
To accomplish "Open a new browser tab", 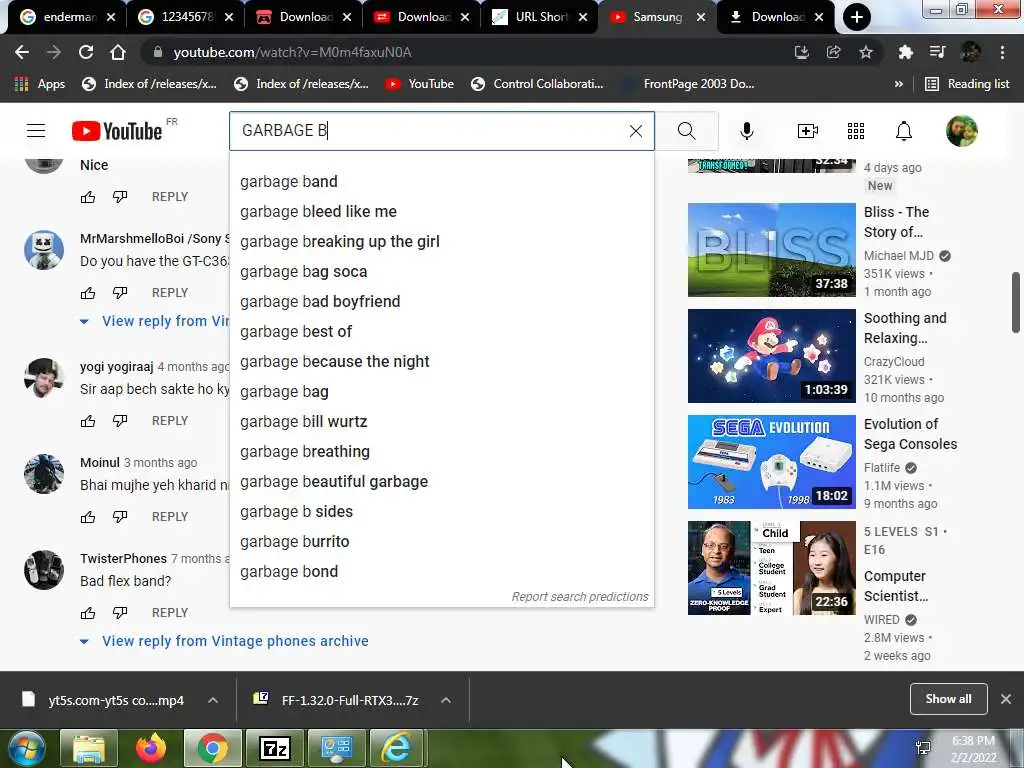I will coord(856,17).
